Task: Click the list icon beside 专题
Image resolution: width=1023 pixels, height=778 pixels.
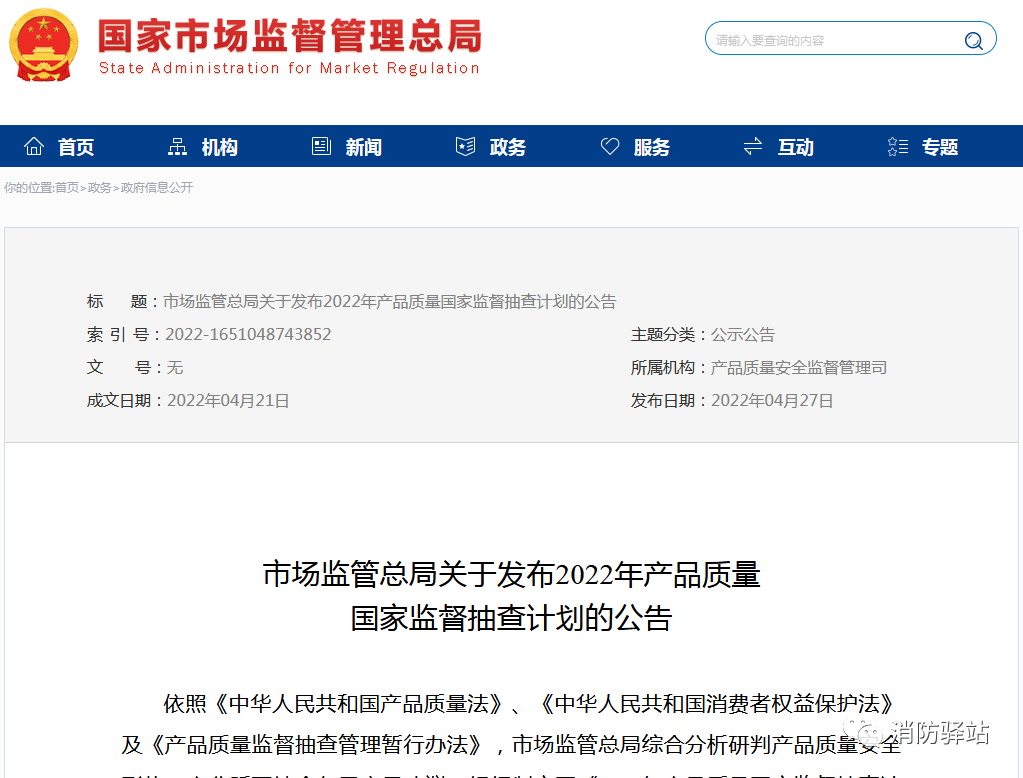Action: [x=897, y=147]
